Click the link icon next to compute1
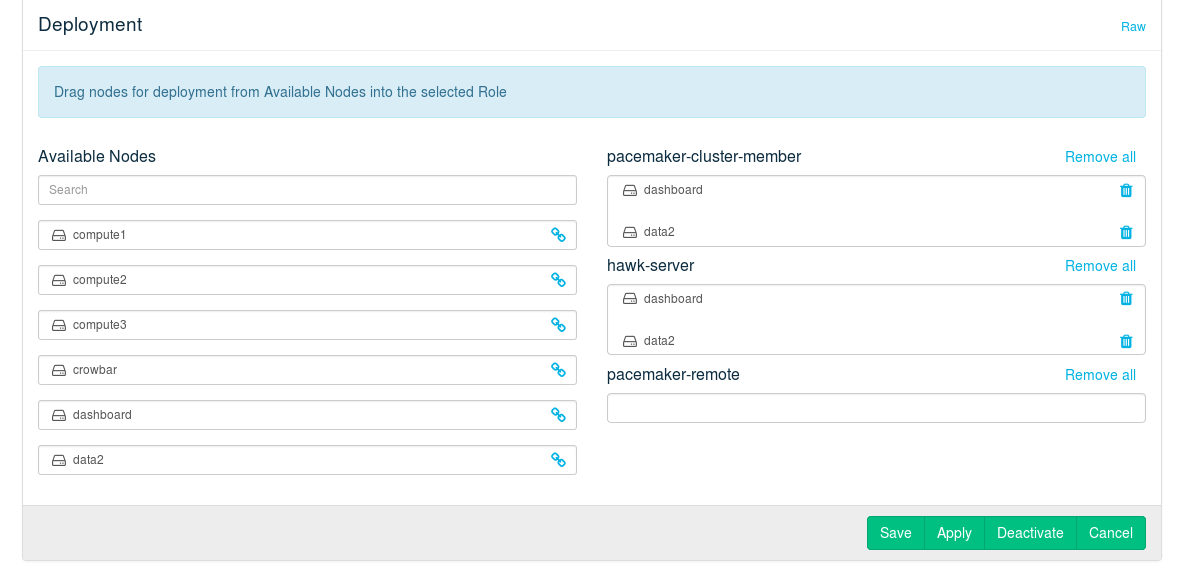Screen dimensions: 1183x581 pyautogui.click(x=558, y=235)
